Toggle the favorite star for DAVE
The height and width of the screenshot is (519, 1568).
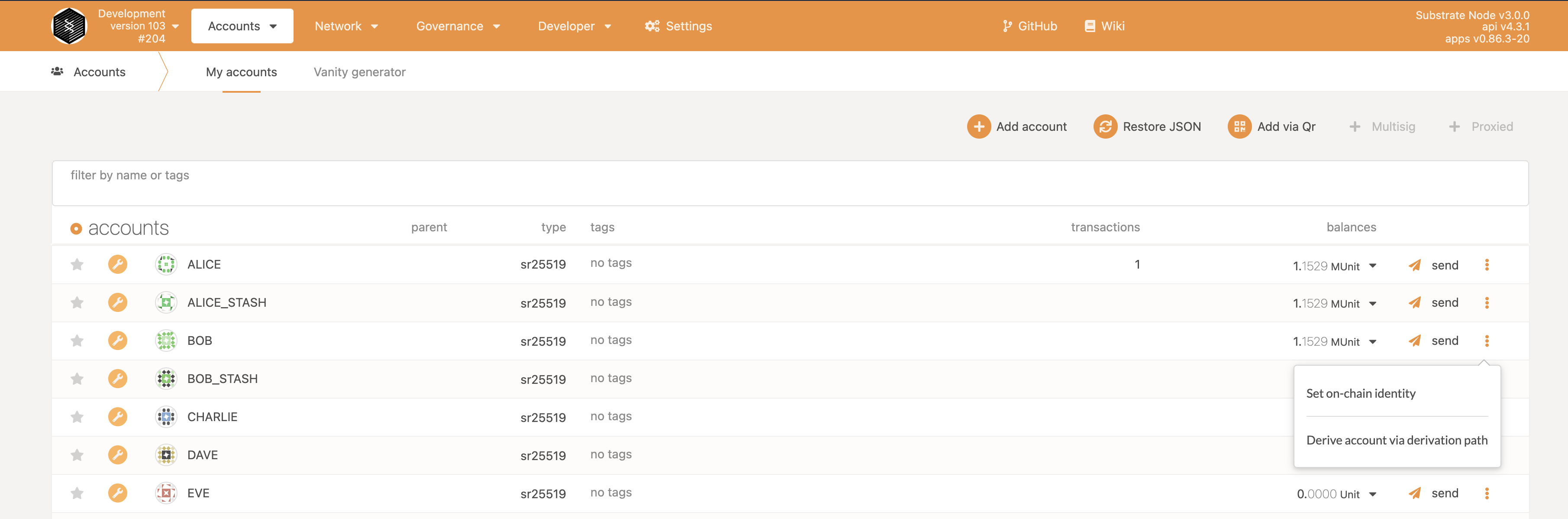77,455
